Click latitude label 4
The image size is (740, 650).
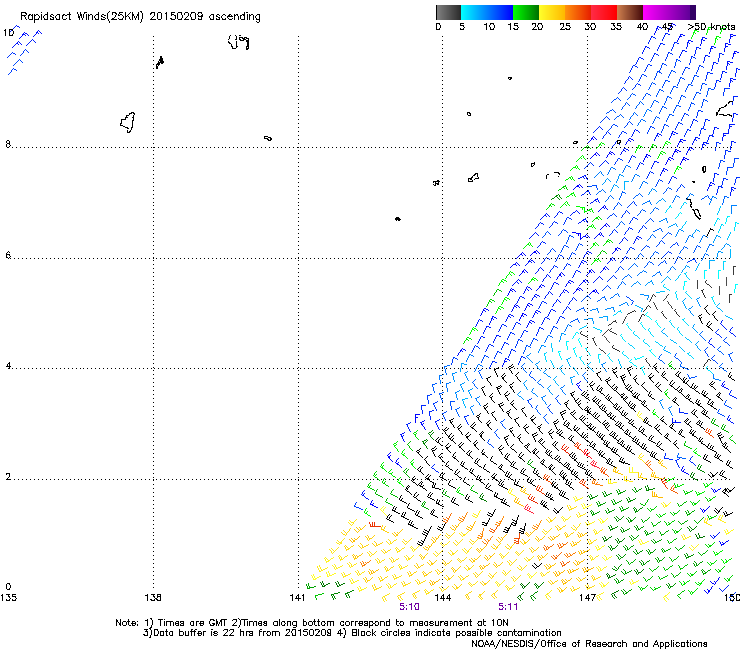(x=8, y=366)
